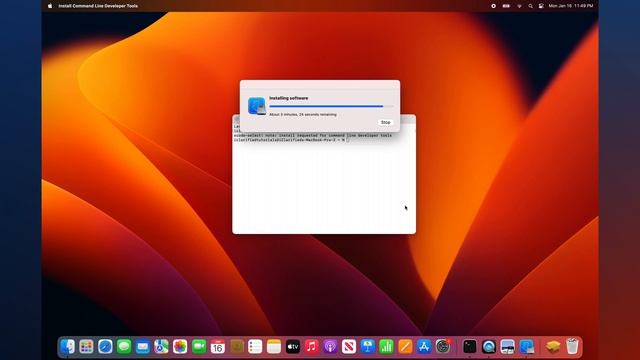Click 'Installing software' heading text
Image resolution: width=640 pixels, height=360 pixels.
(x=289, y=98)
